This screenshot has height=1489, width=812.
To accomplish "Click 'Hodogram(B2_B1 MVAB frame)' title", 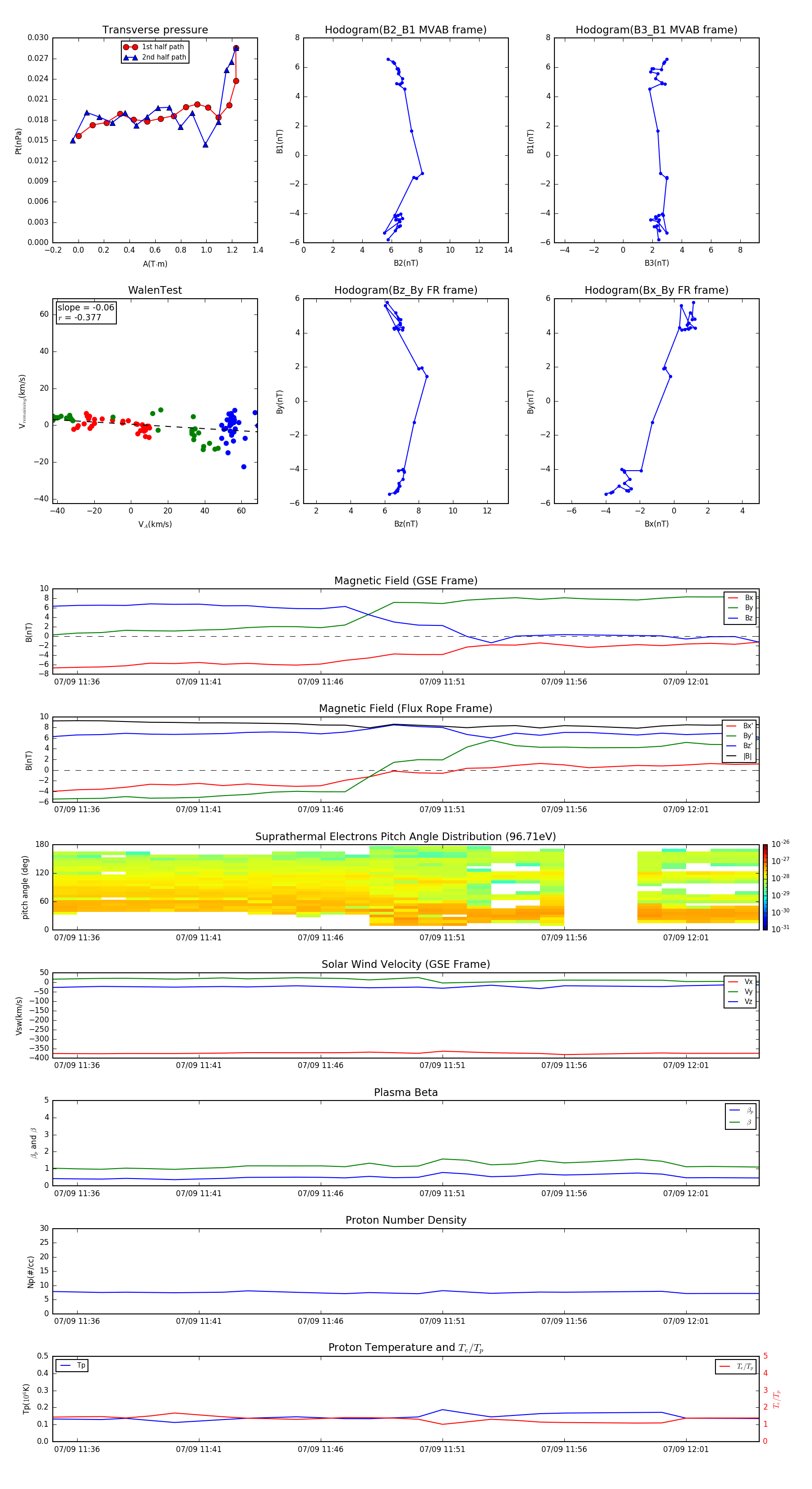I will click(x=406, y=30).
